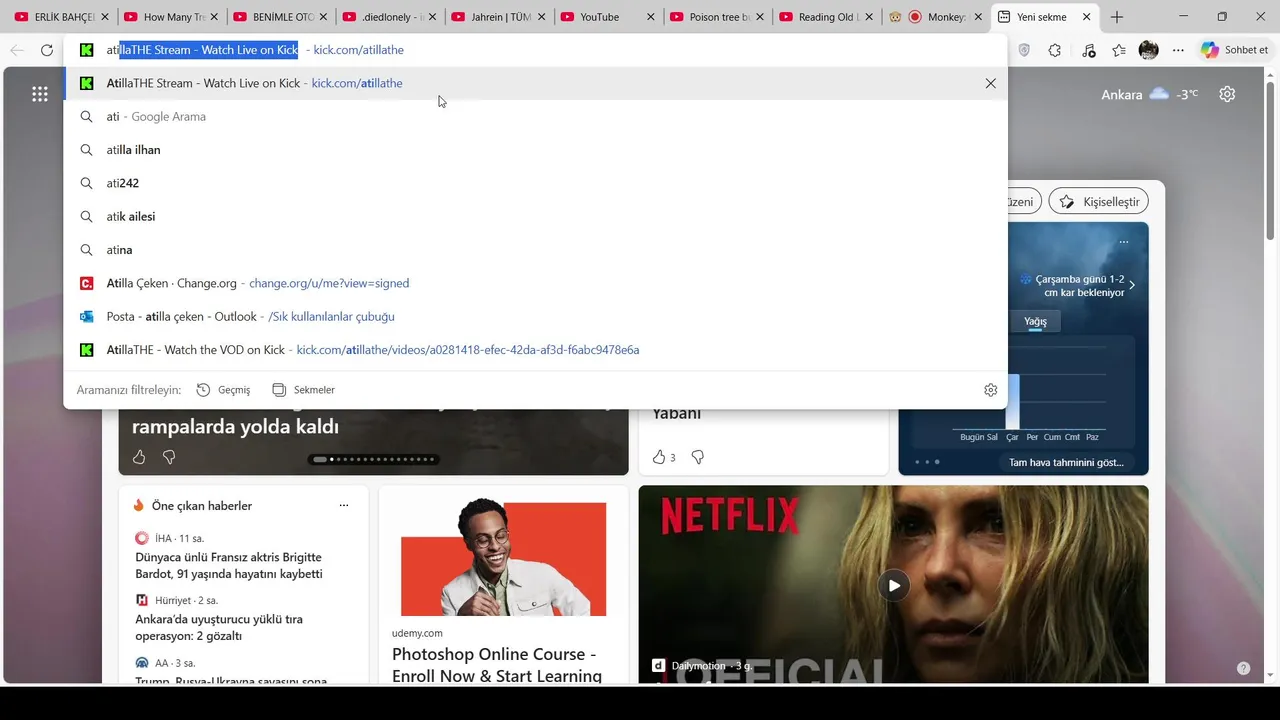Screen dimensions: 1280x720
Task: Open the Extensions puzzle icon
Action: coord(1055,50)
